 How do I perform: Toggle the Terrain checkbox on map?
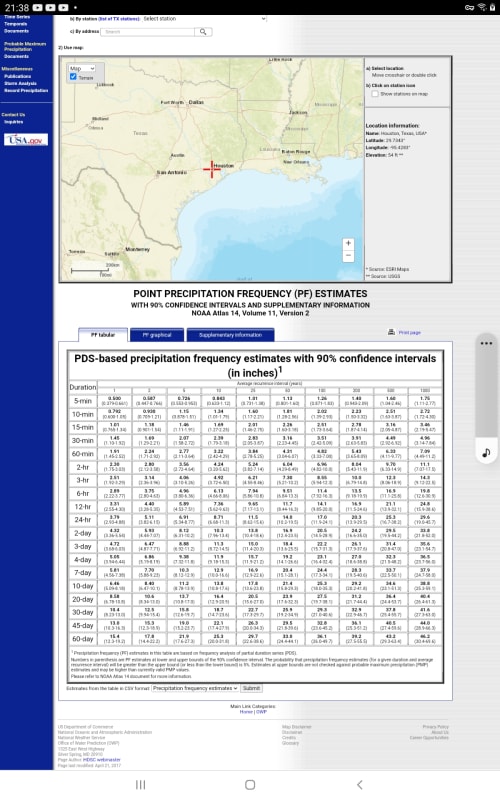(73, 77)
